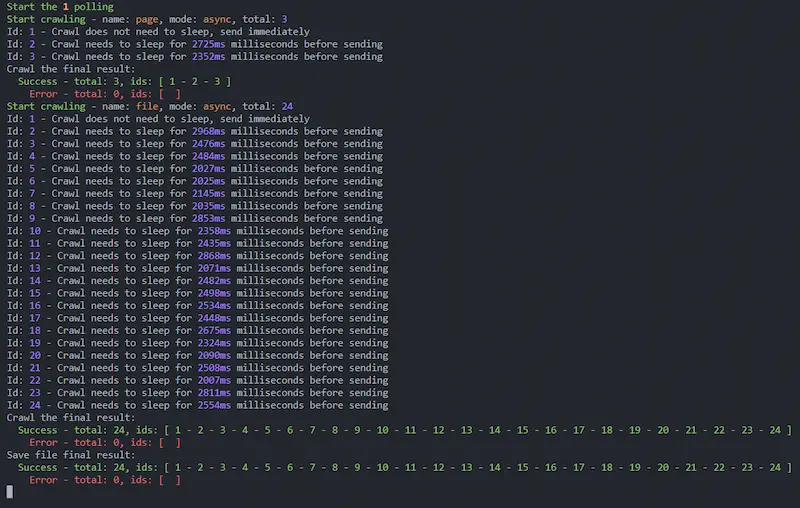Click the line with 2853ms sleep
This screenshot has width=800, height=508.
coord(194,218)
